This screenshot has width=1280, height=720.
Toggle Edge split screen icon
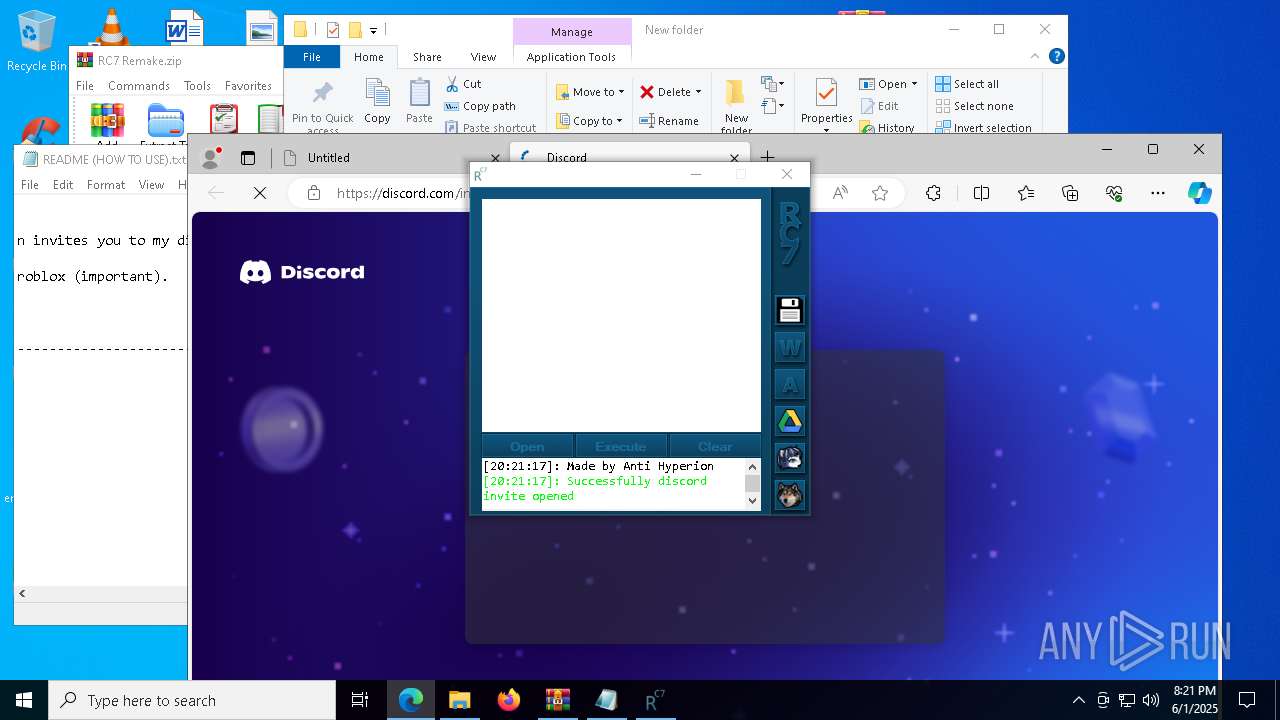(x=981, y=193)
